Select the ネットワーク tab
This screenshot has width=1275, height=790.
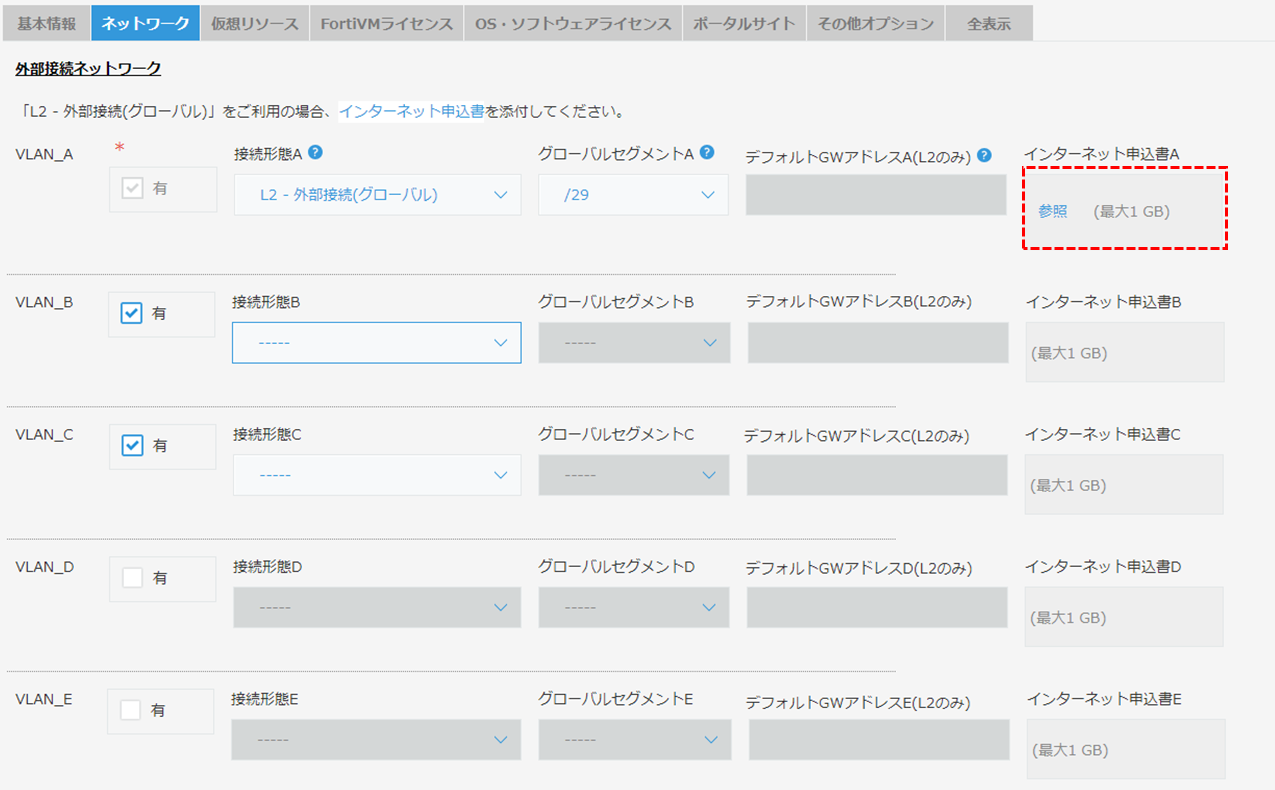coord(145,23)
